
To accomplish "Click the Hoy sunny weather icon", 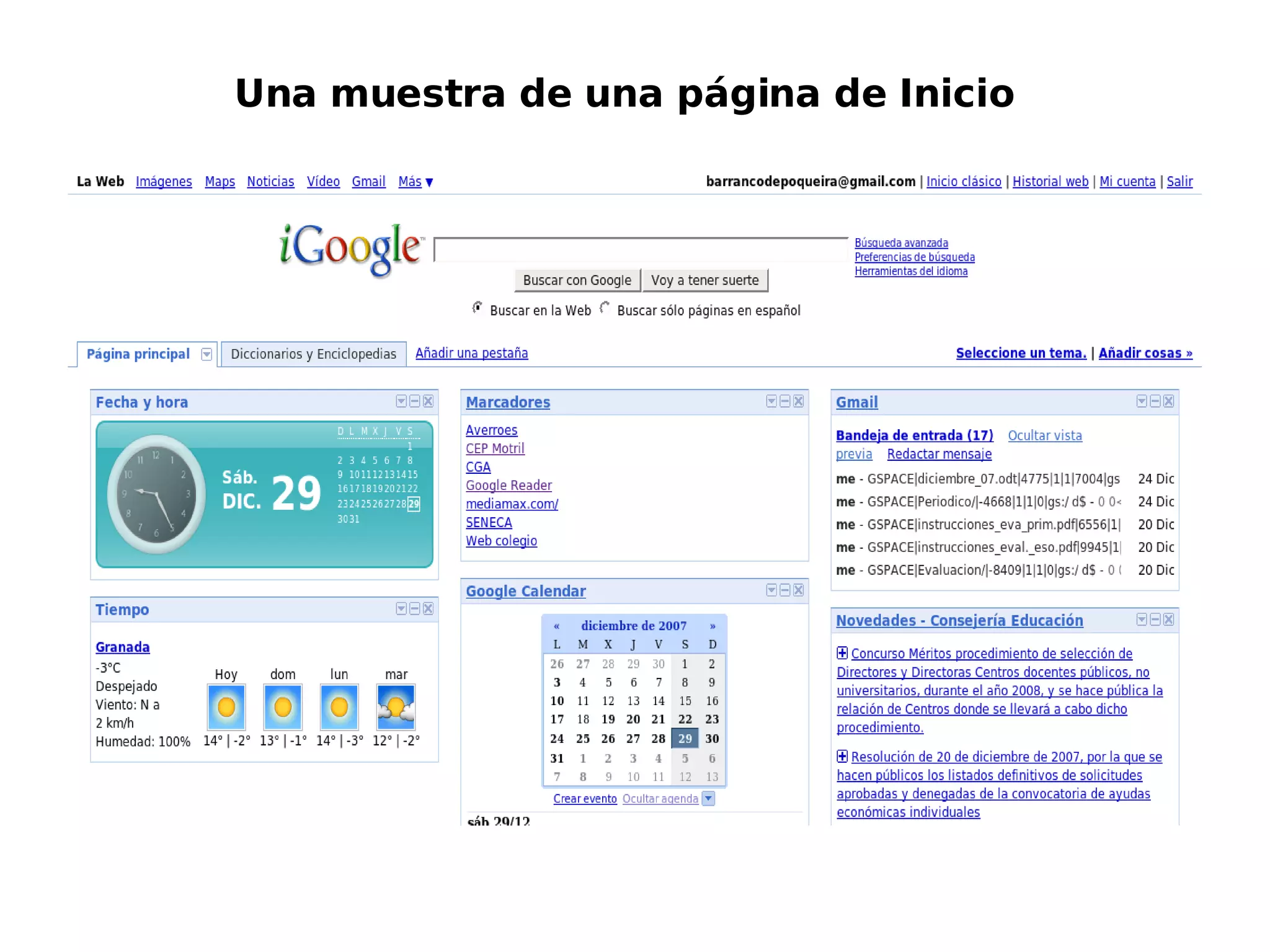I will pyautogui.click(x=226, y=707).
